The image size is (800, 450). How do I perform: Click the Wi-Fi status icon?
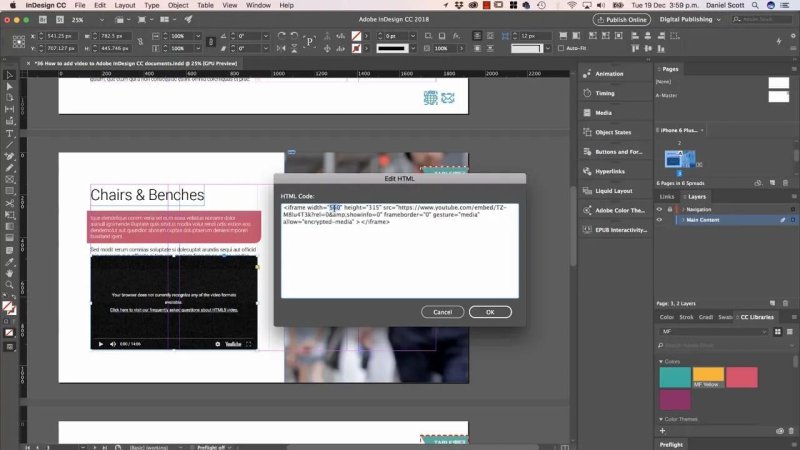tap(572, 5)
